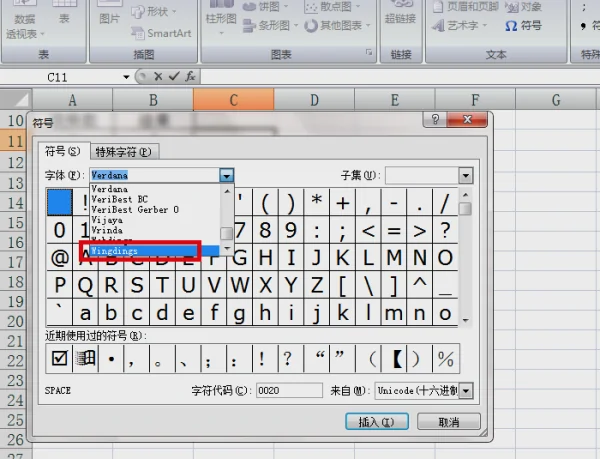Click the 条形图 bar chart icon
This screenshot has height=459, width=600.
click(270, 26)
